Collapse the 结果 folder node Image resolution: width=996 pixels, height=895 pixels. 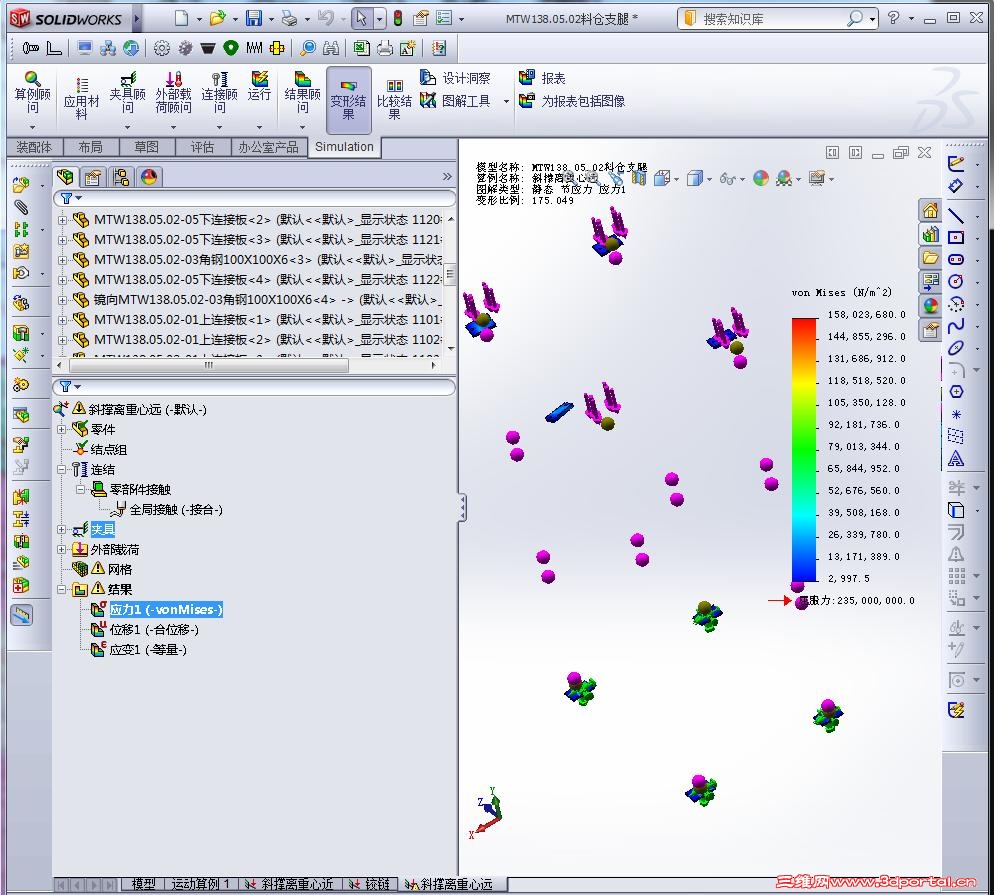[62, 589]
